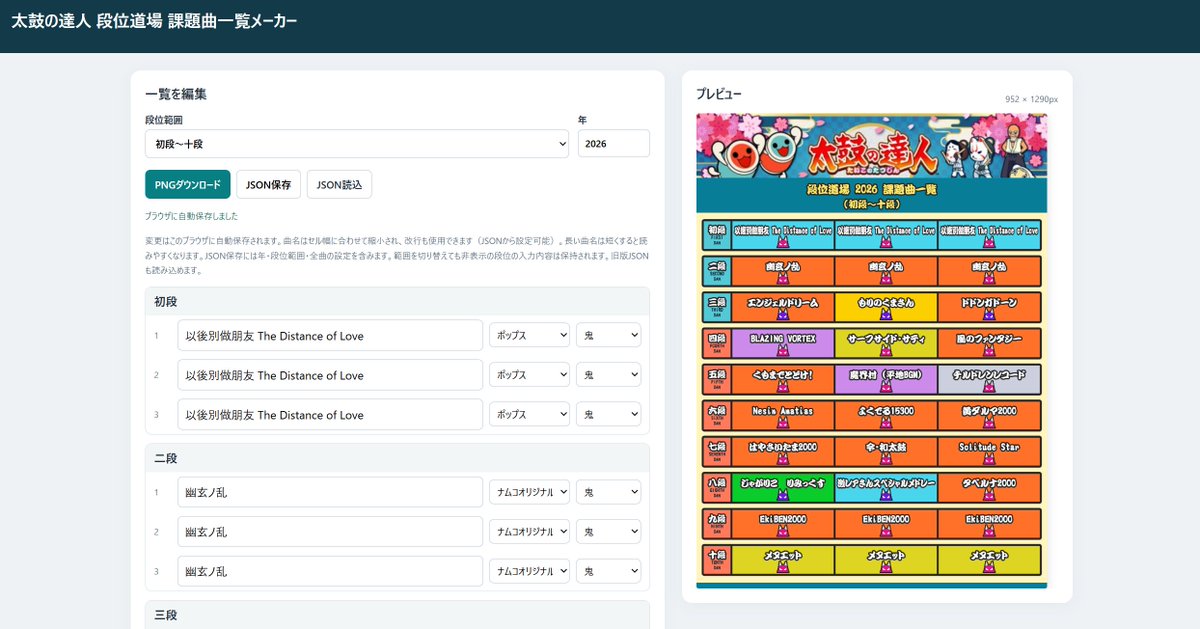Click the JSON保存 button
Viewport: 1200px width, 629px height.
click(268, 185)
